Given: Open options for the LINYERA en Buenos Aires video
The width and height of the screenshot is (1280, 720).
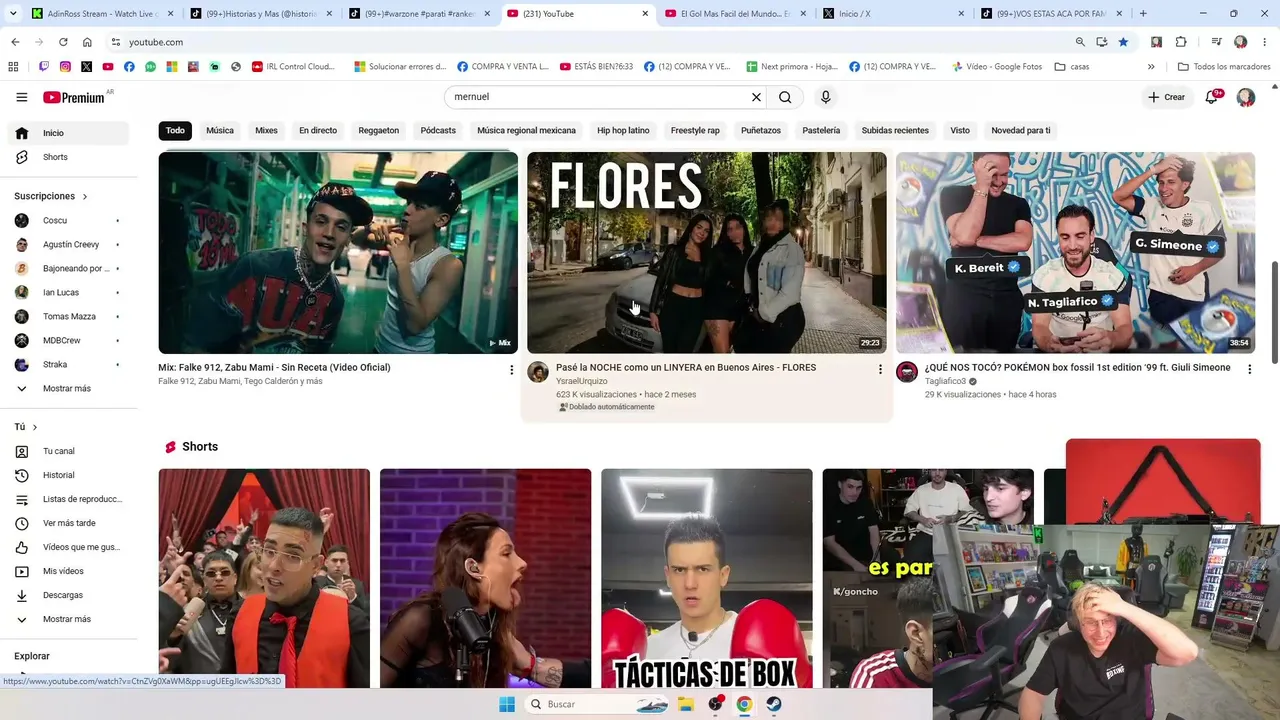Looking at the screenshot, I should coord(880,370).
